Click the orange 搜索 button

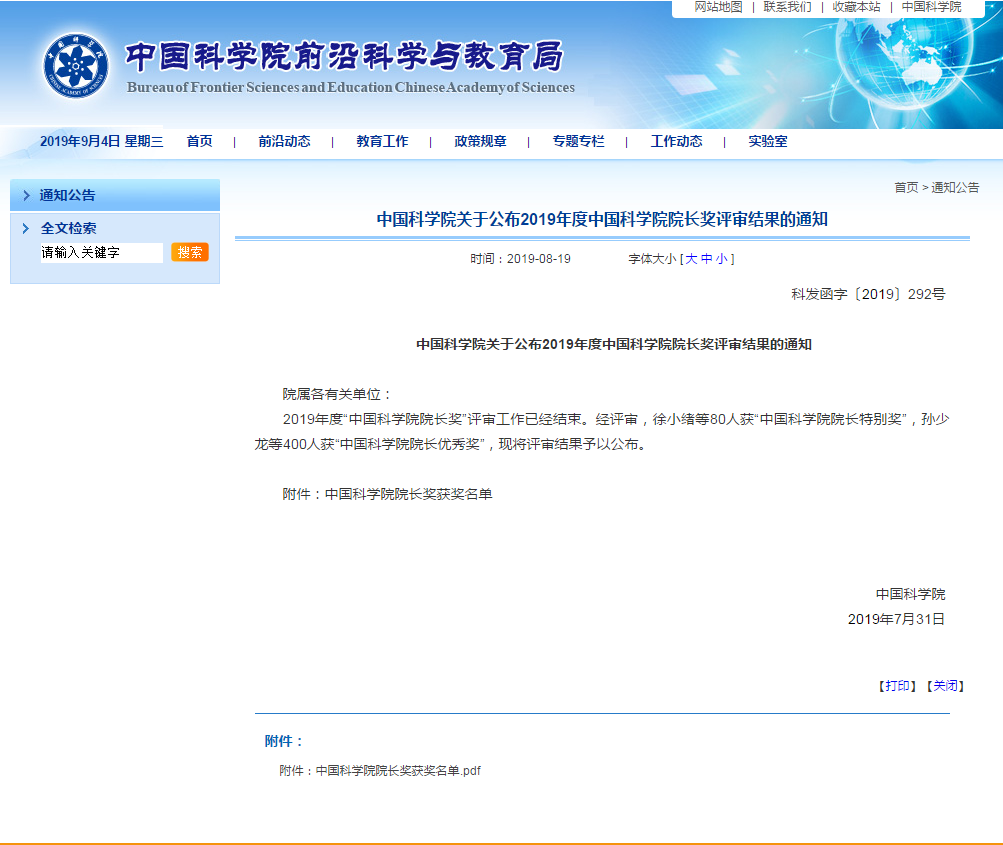(x=189, y=252)
